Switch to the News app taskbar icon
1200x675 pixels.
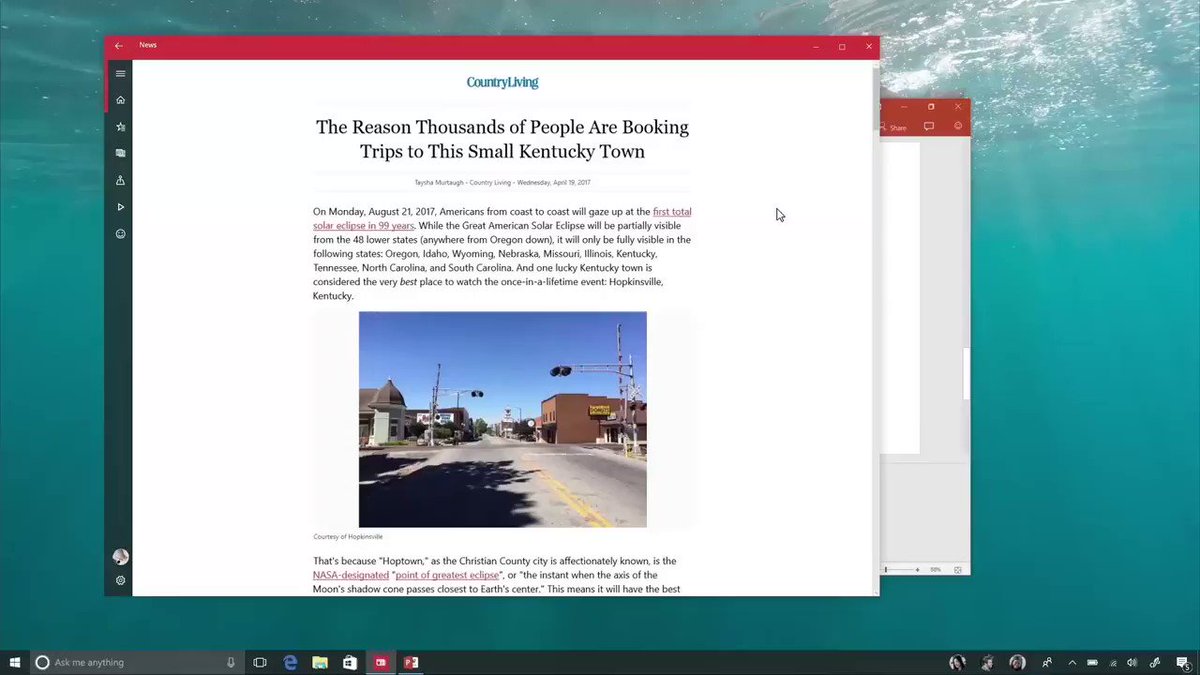tap(380, 662)
